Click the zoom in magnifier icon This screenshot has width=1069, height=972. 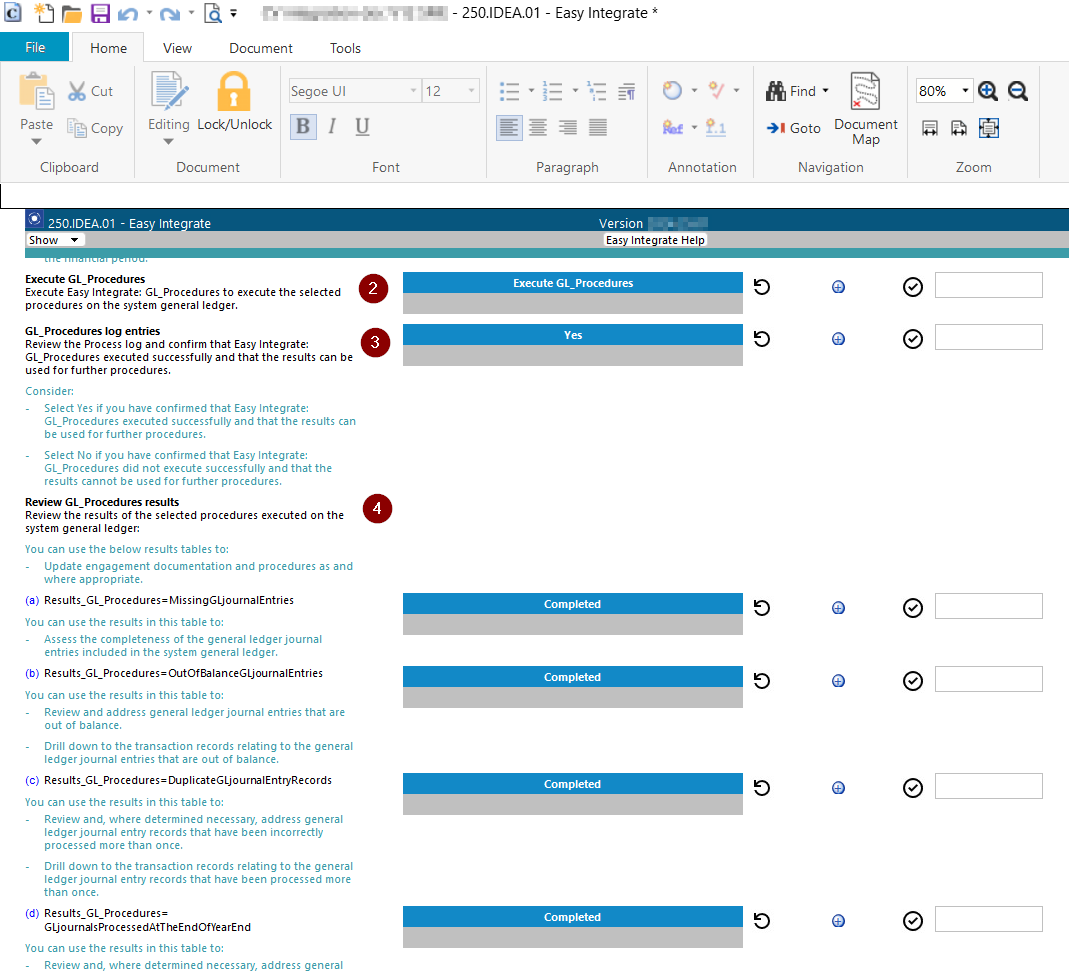[x=988, y=91]
